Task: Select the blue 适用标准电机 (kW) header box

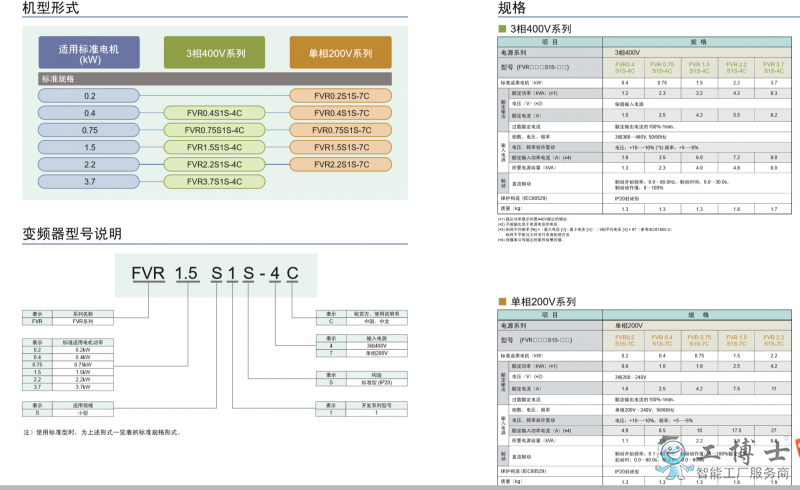Action: [x=89, y=53]
